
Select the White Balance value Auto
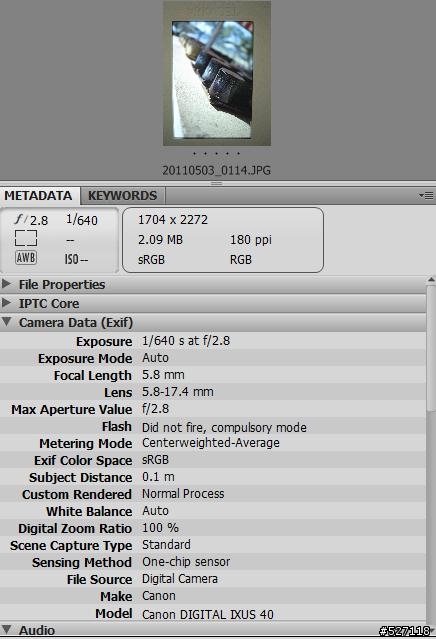[x=155, y=511]
